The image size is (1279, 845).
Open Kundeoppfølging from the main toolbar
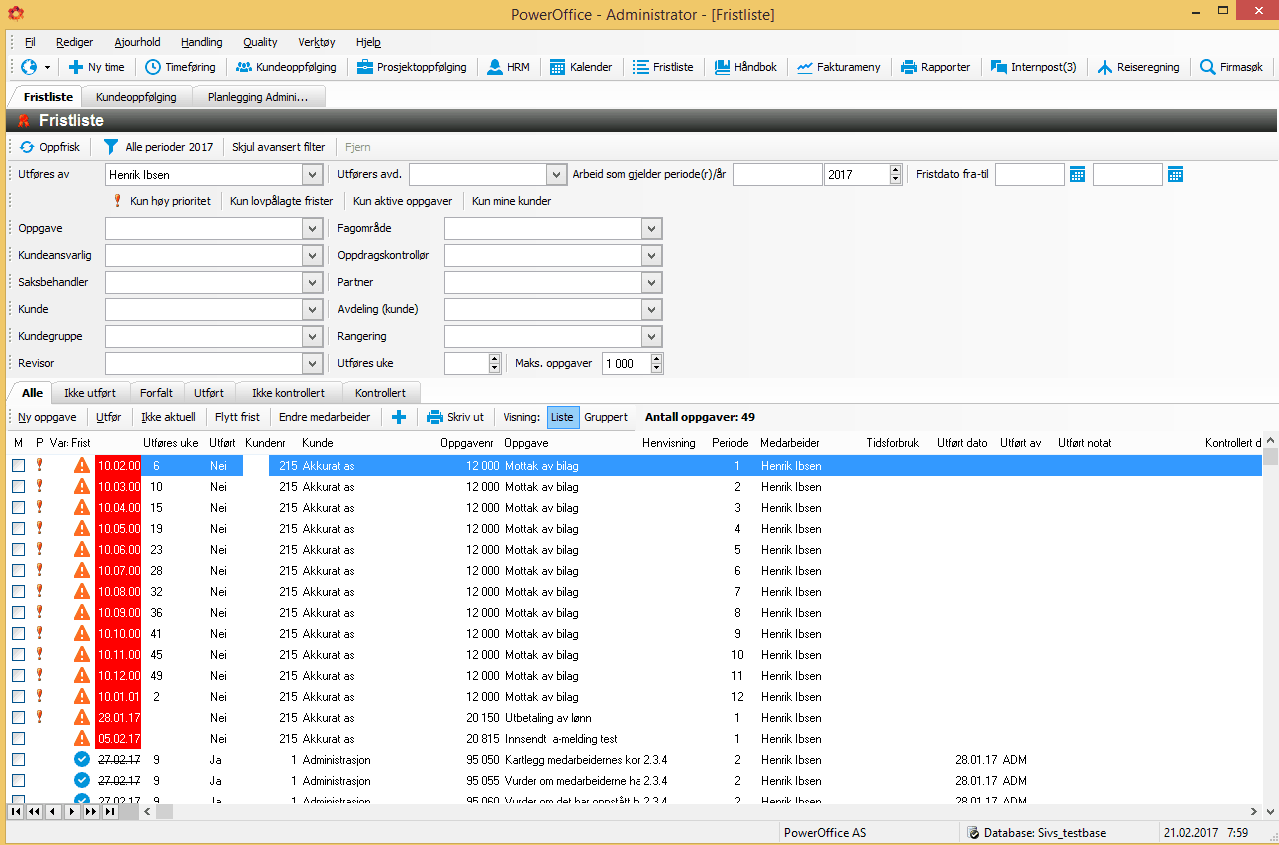tap(286, 67)
